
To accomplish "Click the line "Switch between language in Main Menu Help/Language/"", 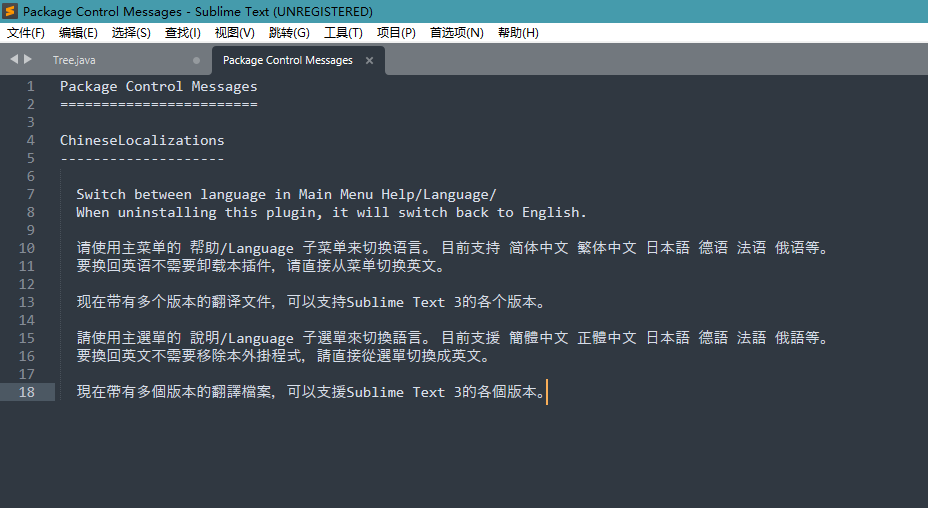I will coord(286,194).
